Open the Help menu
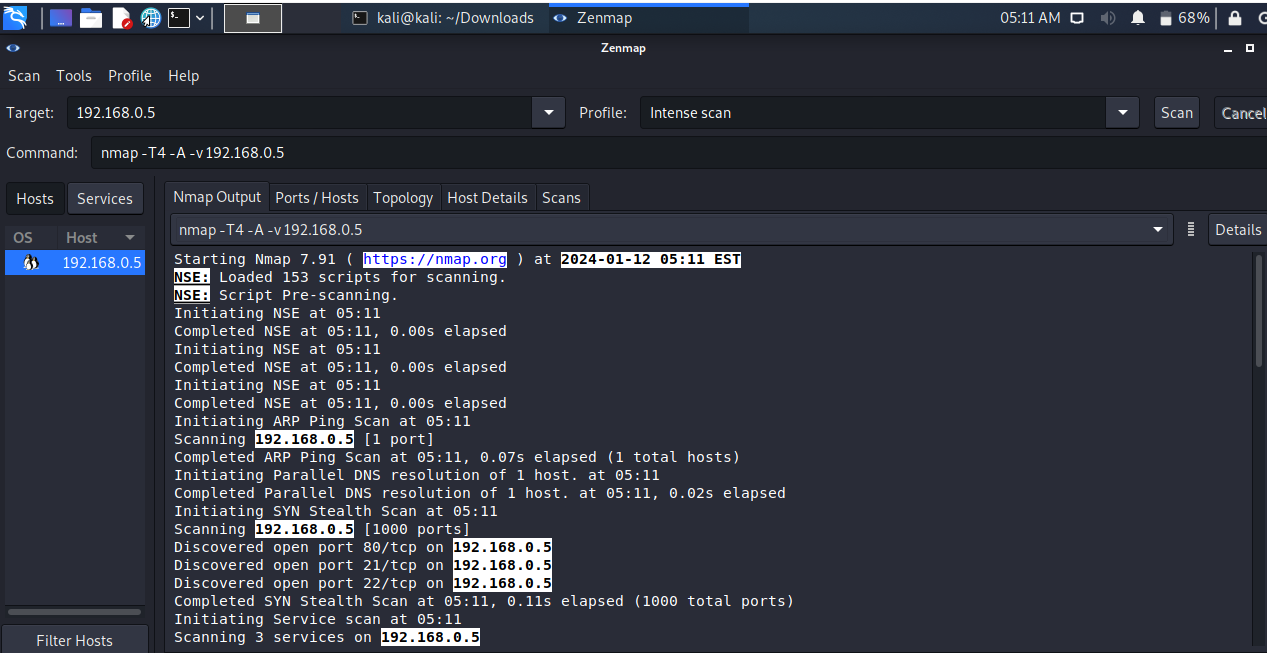 (x=184, y=76)
